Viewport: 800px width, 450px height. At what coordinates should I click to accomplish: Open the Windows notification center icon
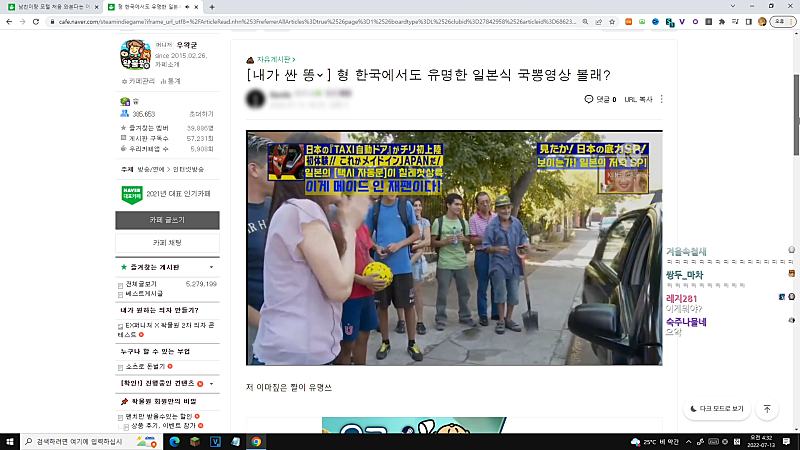tap(787, 441)
